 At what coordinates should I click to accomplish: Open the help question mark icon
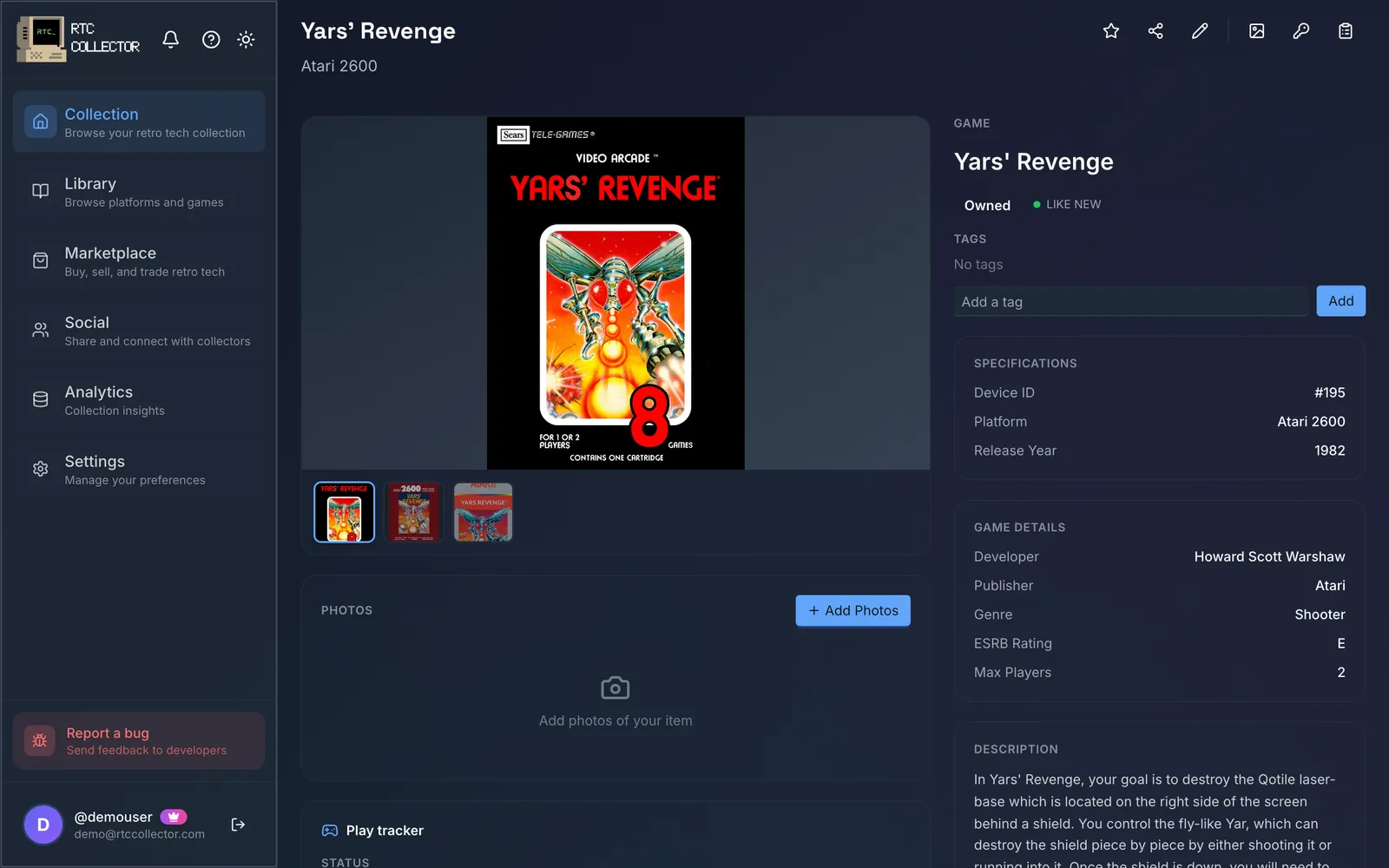(211, 39)
